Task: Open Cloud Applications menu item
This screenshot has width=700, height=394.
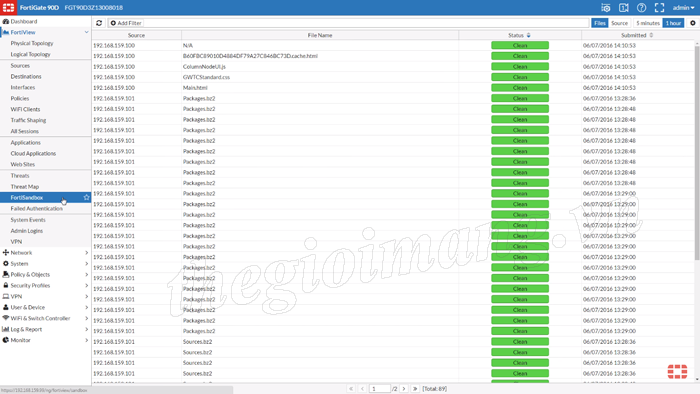Action: (33, 153)
